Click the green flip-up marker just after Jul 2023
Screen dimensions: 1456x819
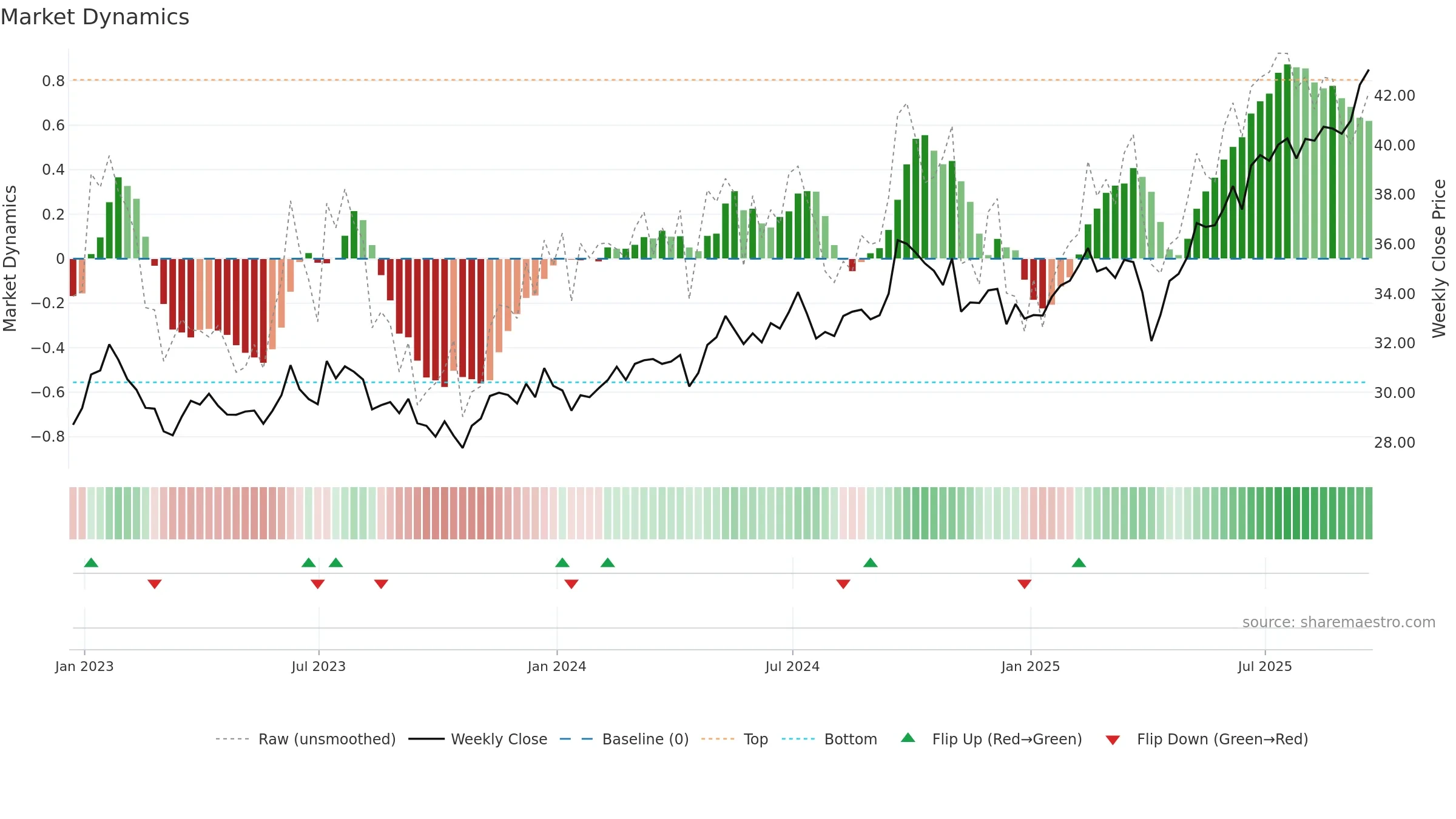[x=336, y=562]
